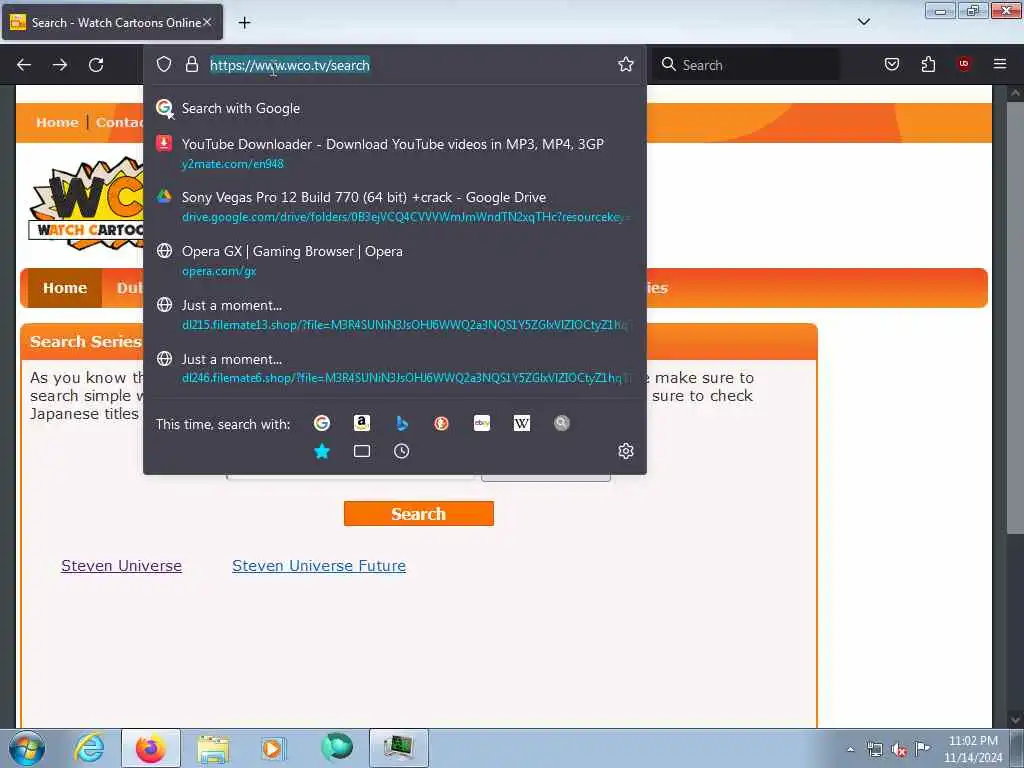Open the dl246.filemate6.shop suggestion
The height and width of the screenshot is (768, 1024).
(x=394, y=368)
